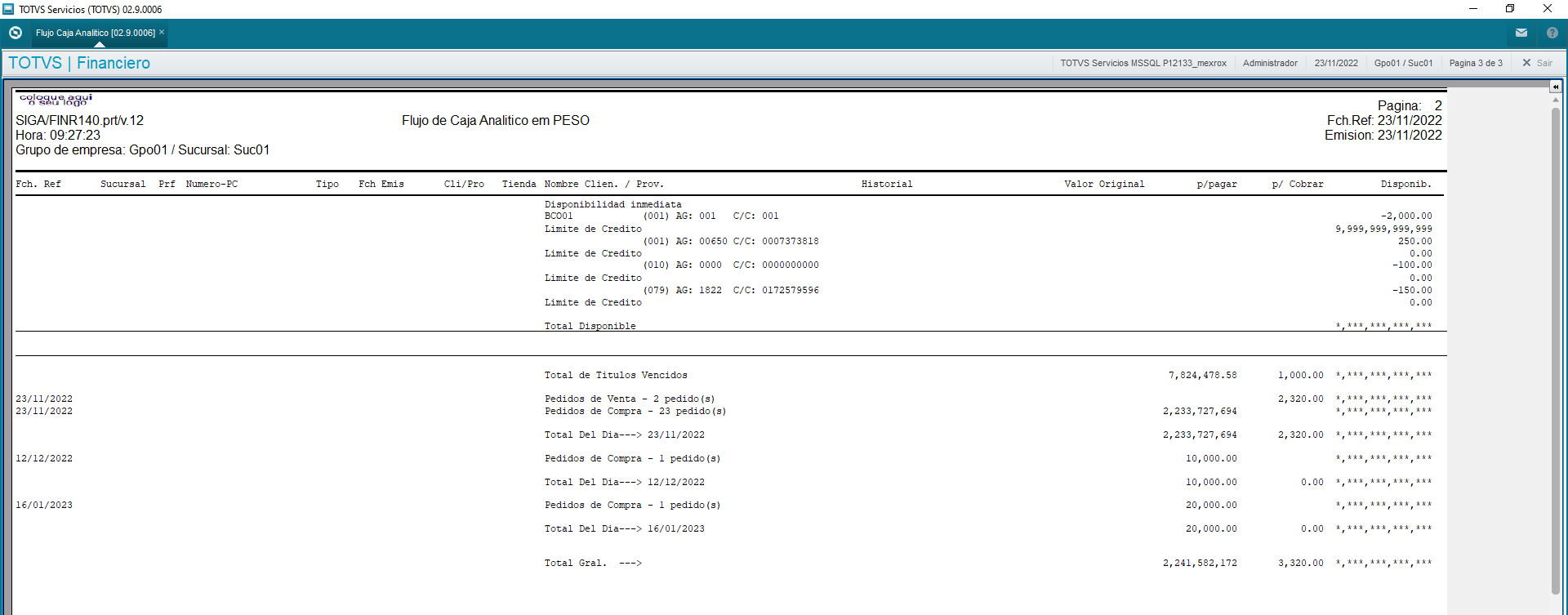
Task: Click the TOTVS | Financiero title
Action: pyautogui.click(x=79, y=63)
